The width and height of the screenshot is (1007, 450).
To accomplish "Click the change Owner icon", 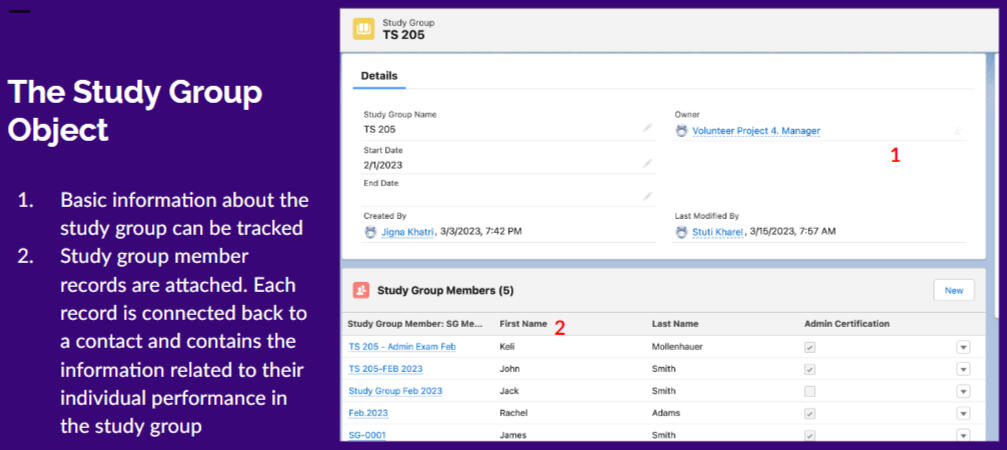I will 957,130.
